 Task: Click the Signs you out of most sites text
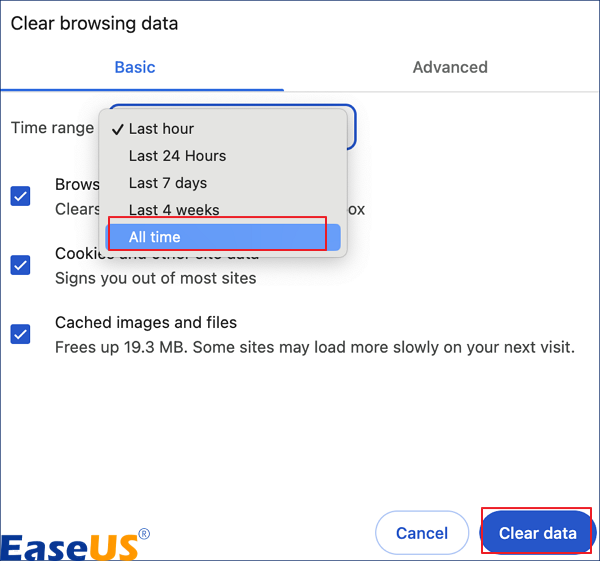pos(155,278)
